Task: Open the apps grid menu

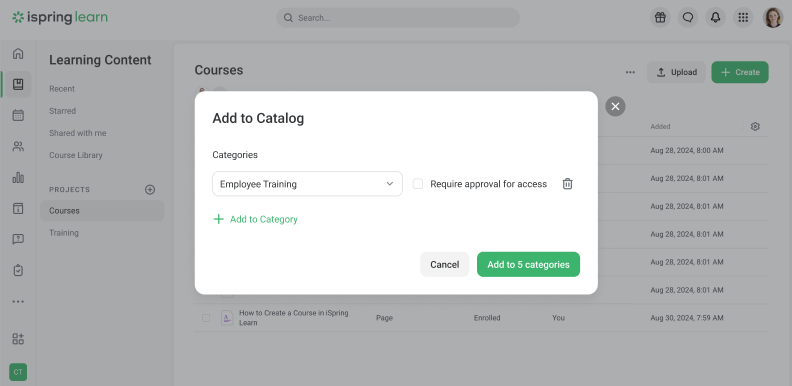Action: click(x=743, y=18)
